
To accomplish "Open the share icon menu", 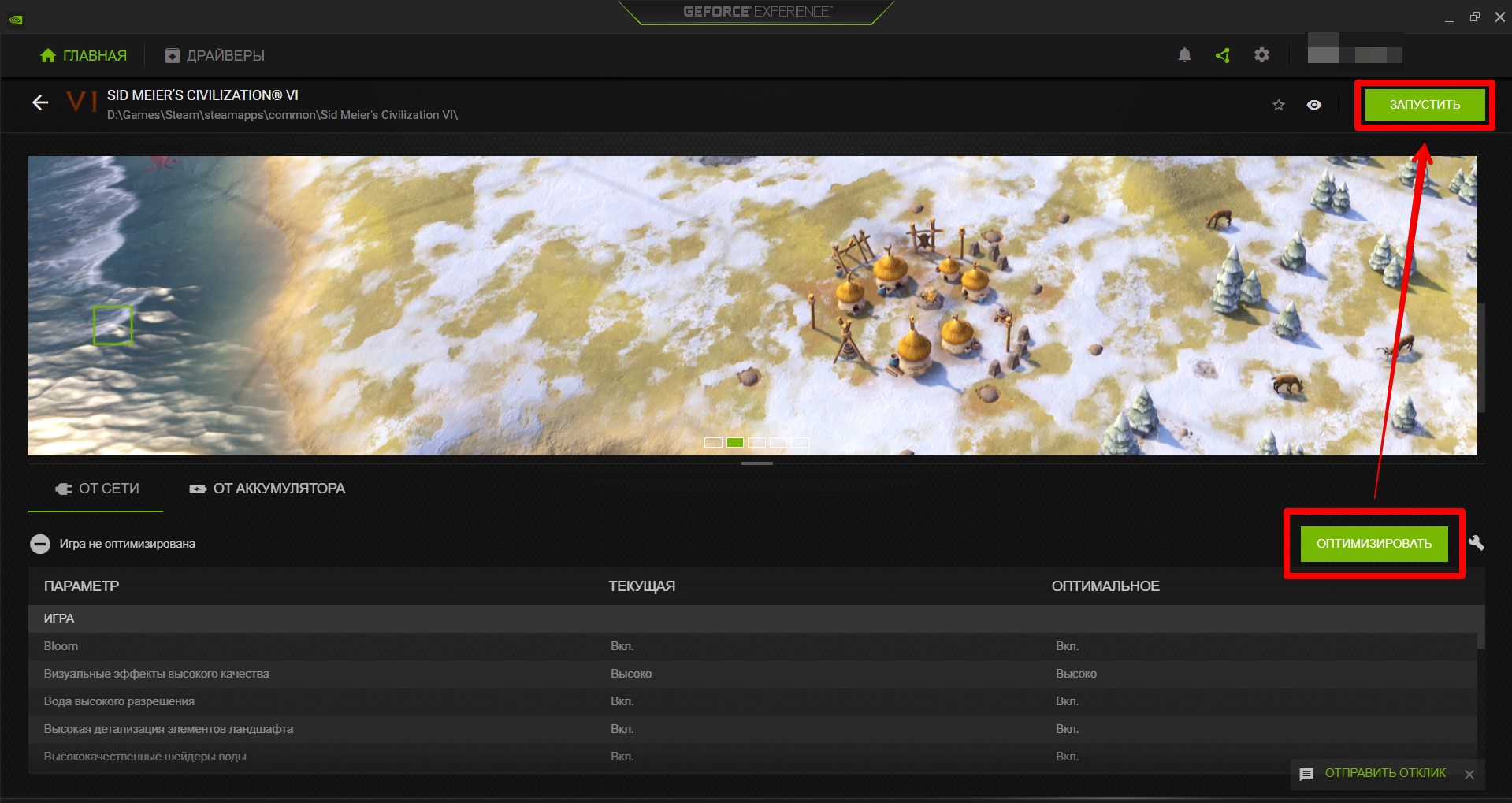I will [x=1223, y=55].
